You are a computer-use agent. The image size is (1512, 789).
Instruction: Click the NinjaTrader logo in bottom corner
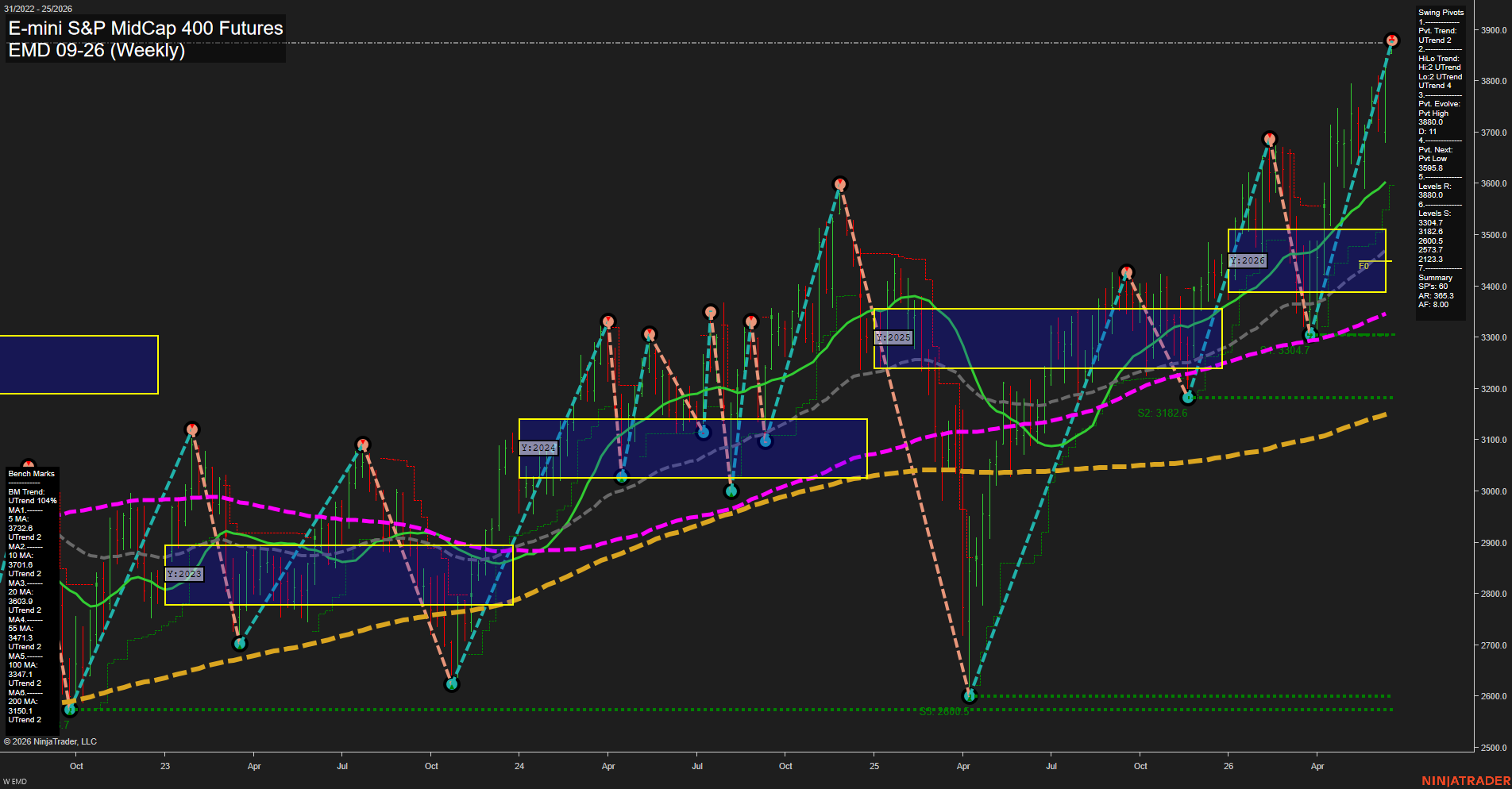[1466, 781]
